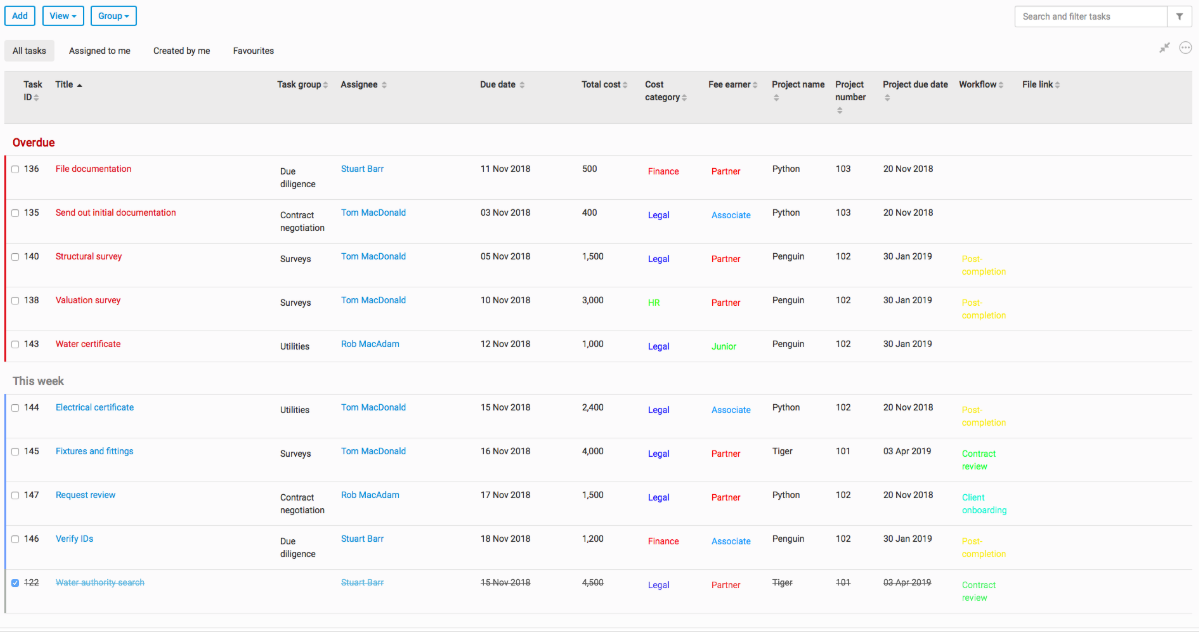Click the Junior fee earner on Water certificate row
This screenshot has height=633, width=1199.
coord(724,346)
